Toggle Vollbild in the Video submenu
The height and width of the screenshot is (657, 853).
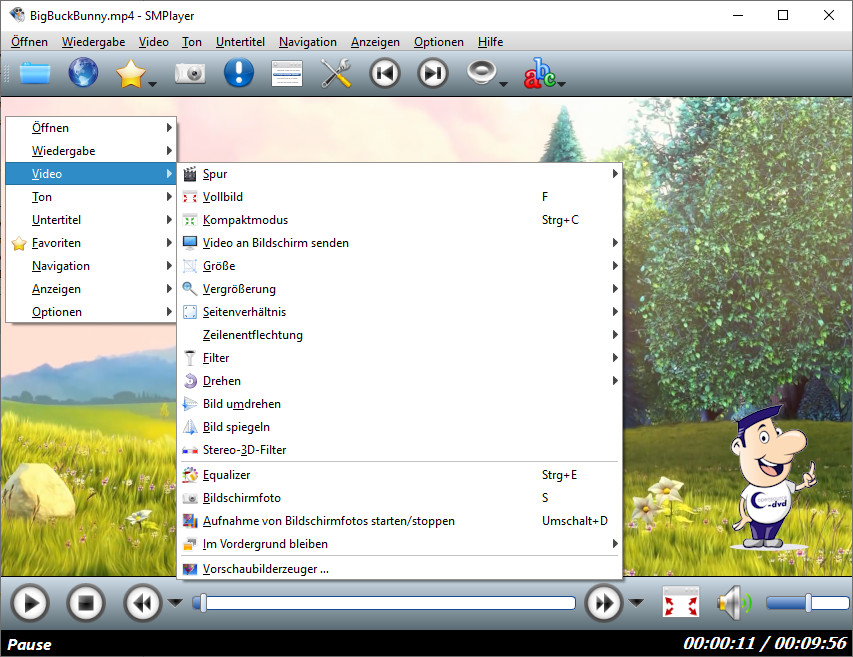pyautogui.click(x=223, y=197)
